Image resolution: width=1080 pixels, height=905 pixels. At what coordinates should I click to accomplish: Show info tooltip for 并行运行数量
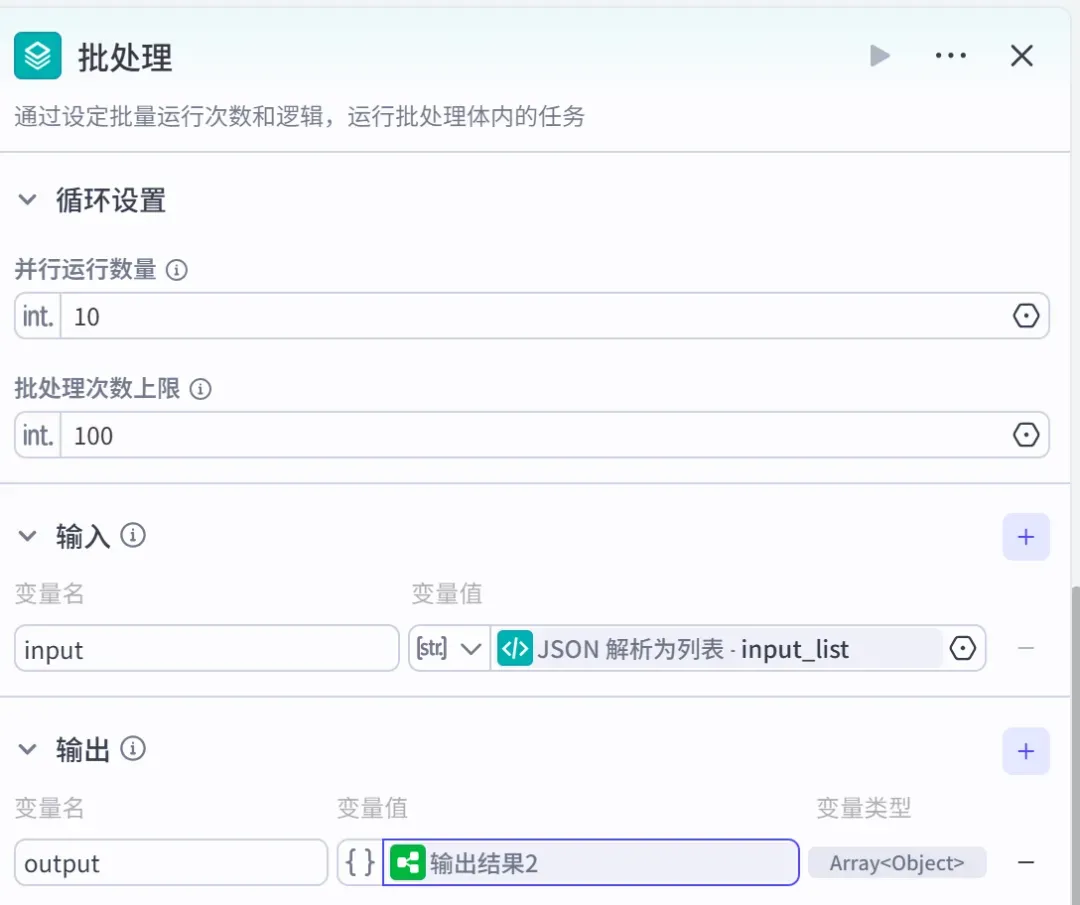coord(176,270)
